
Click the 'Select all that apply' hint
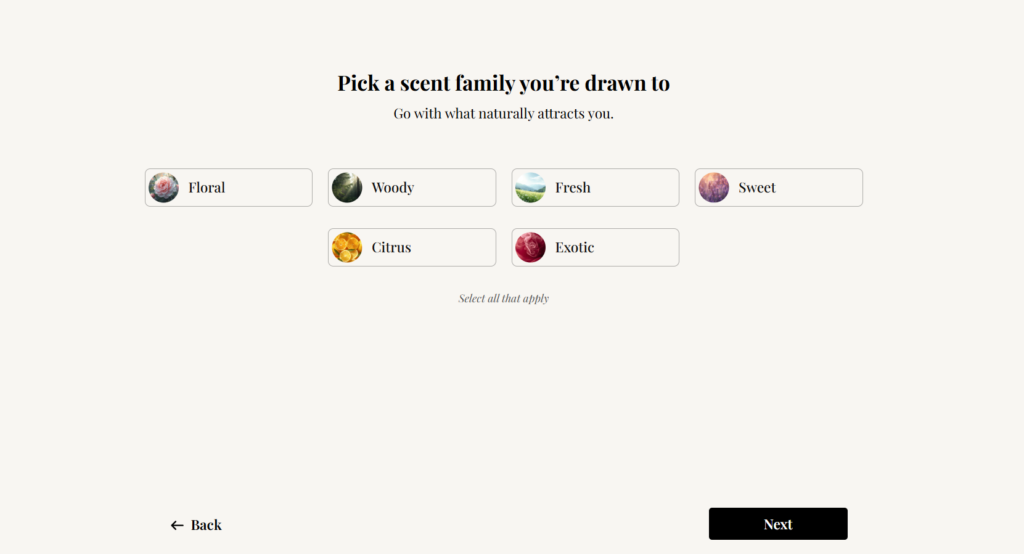[504, 299]
